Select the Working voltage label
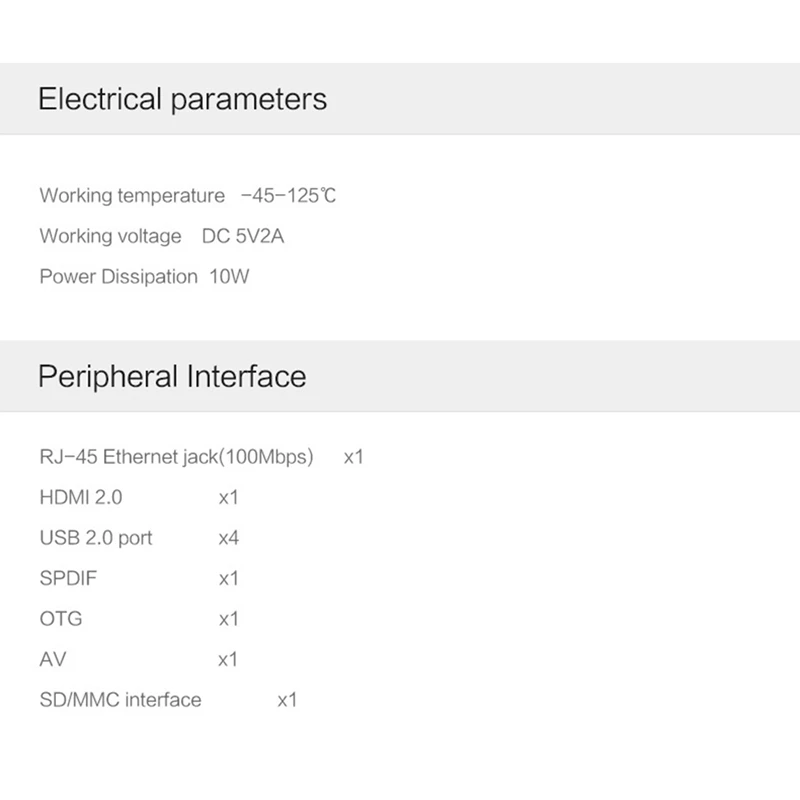The image size is (800, 800). [110, 236]
